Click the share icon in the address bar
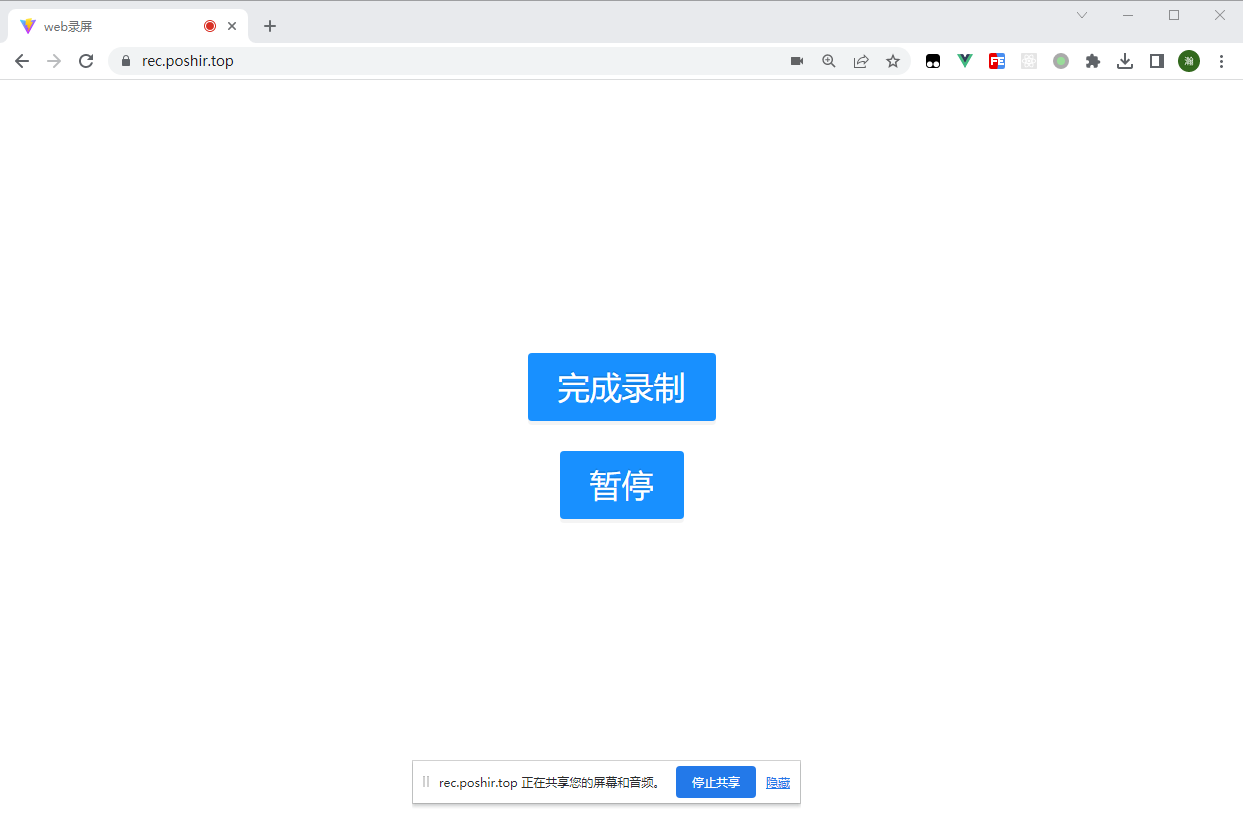 [x=861, y=61]
